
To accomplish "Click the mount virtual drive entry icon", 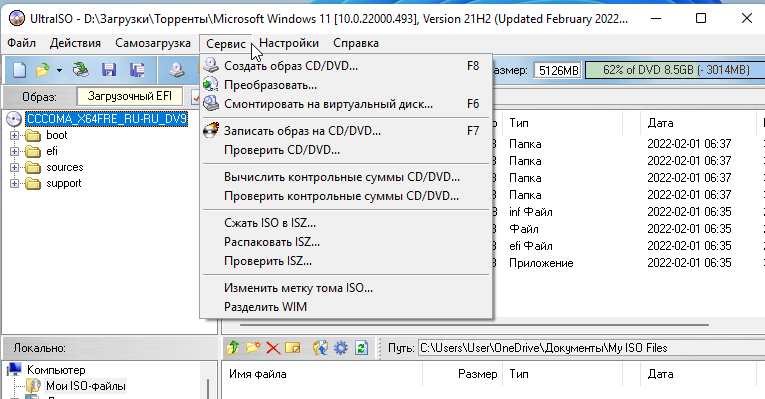I will pos(211,103).
